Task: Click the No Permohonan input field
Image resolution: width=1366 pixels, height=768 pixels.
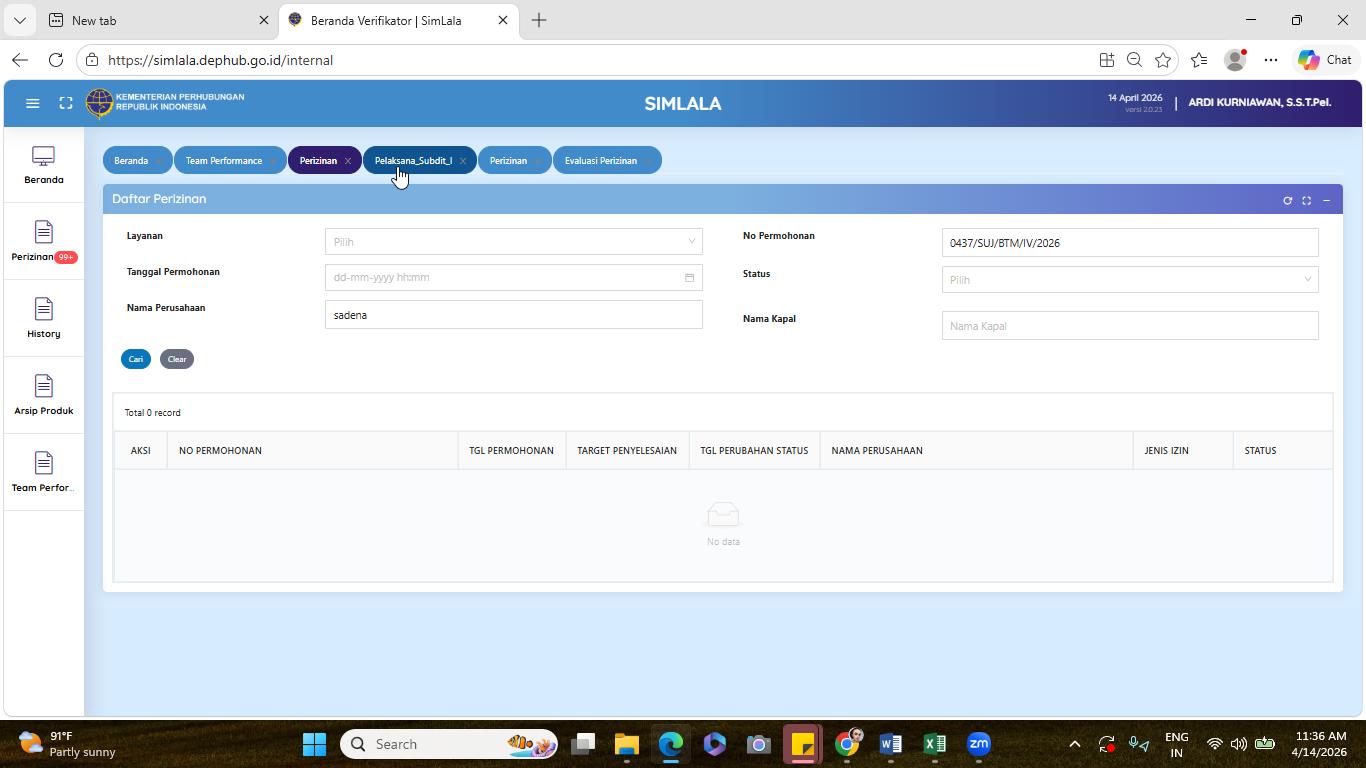Action: click(x=1129, y=242)
